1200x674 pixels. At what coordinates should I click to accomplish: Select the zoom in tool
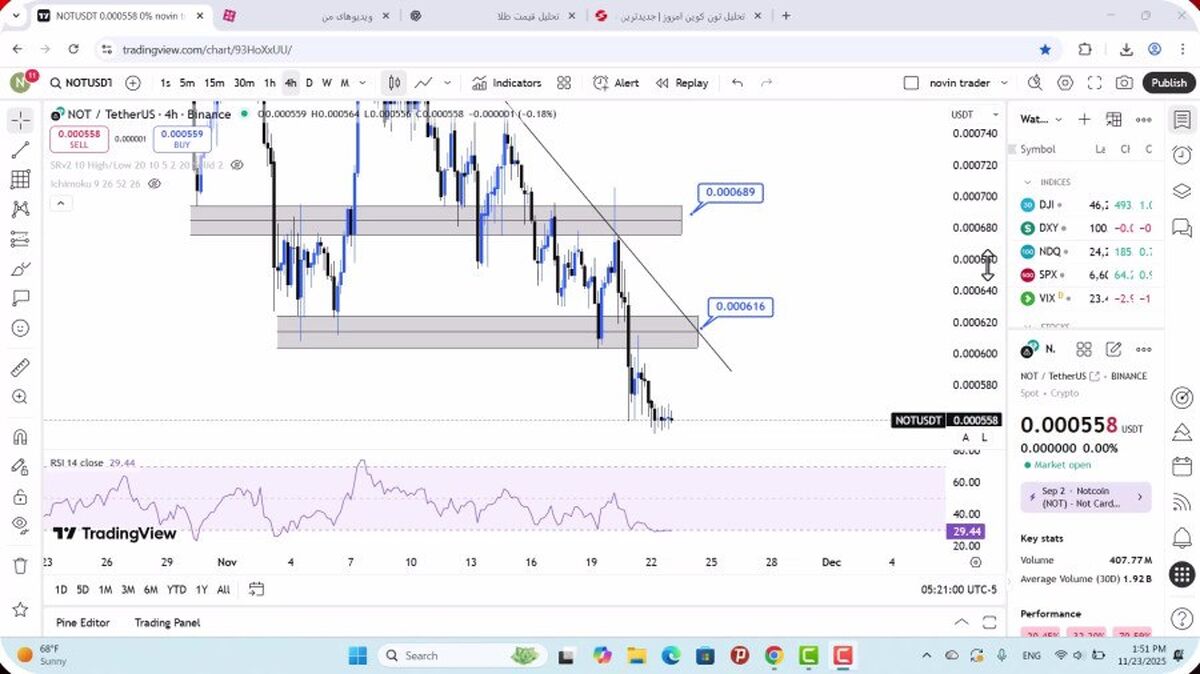pos(20,397)
